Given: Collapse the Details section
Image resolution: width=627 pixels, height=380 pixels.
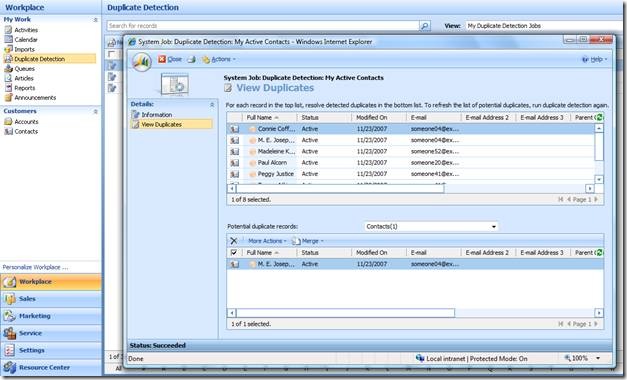Looking at the screenshot, I should coord(212,104).
